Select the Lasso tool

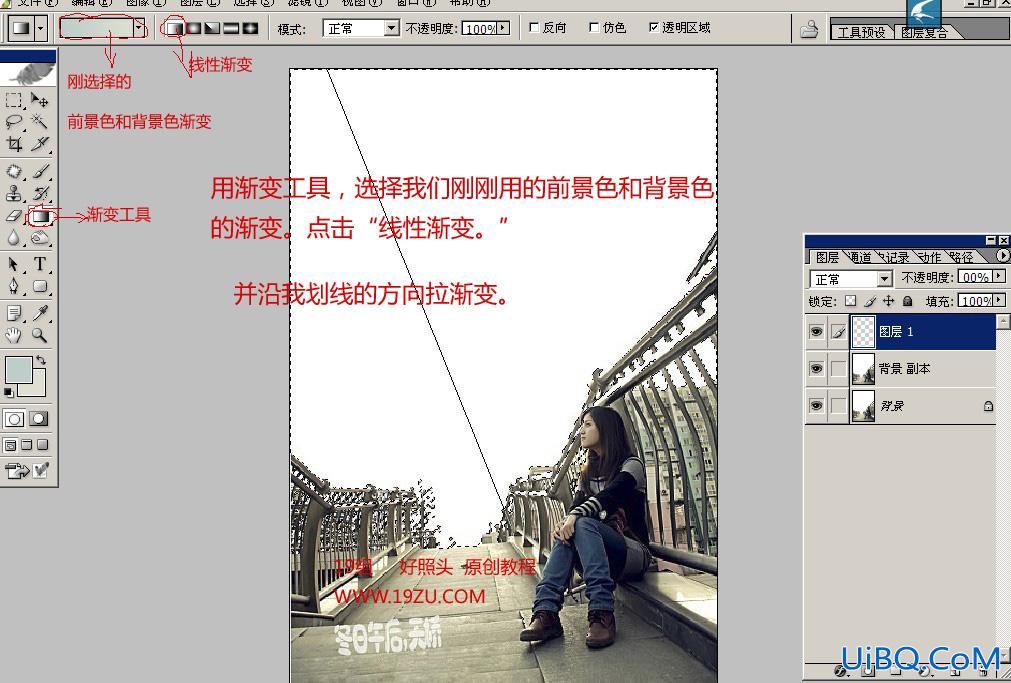coord(14,121)
